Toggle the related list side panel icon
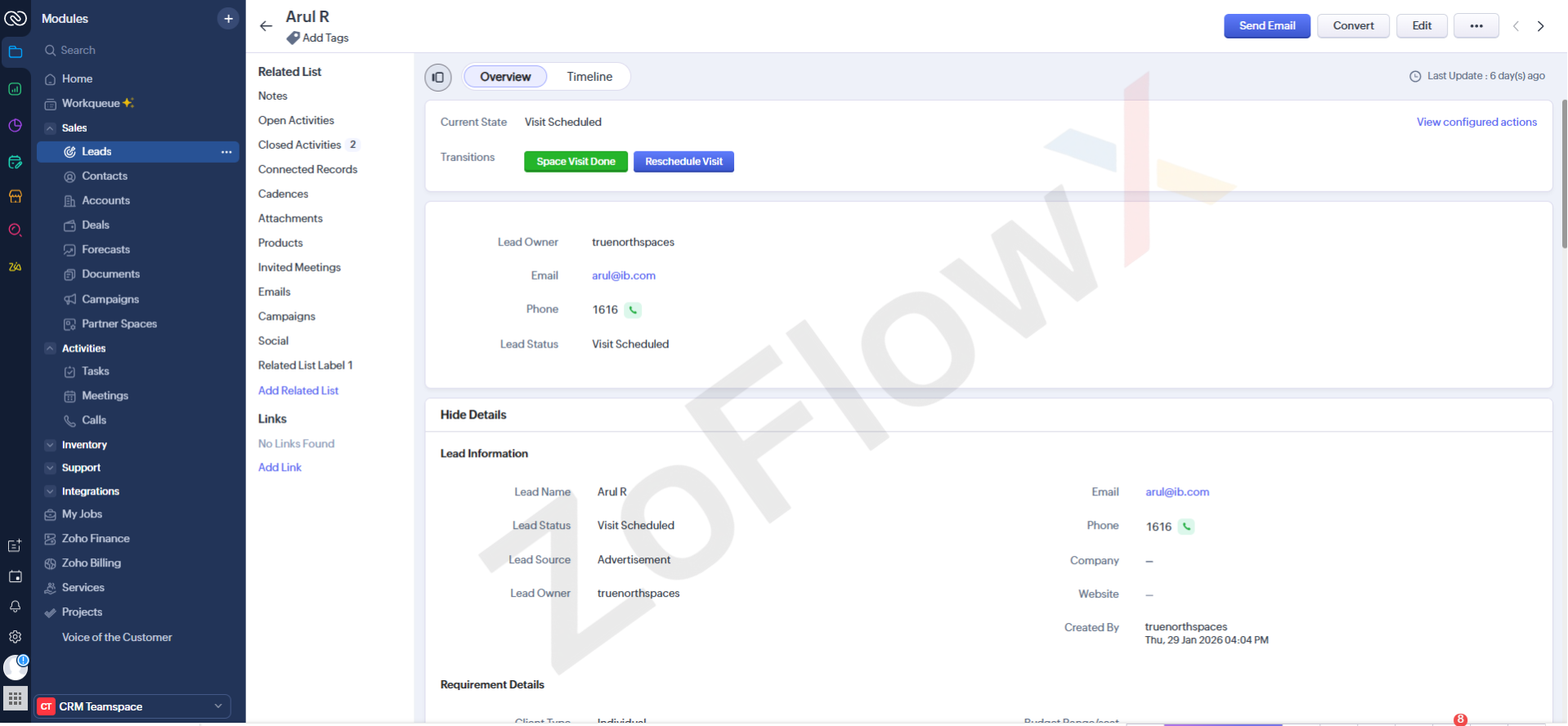Viewport: 1568px width, 726px height. coord(438,77)
